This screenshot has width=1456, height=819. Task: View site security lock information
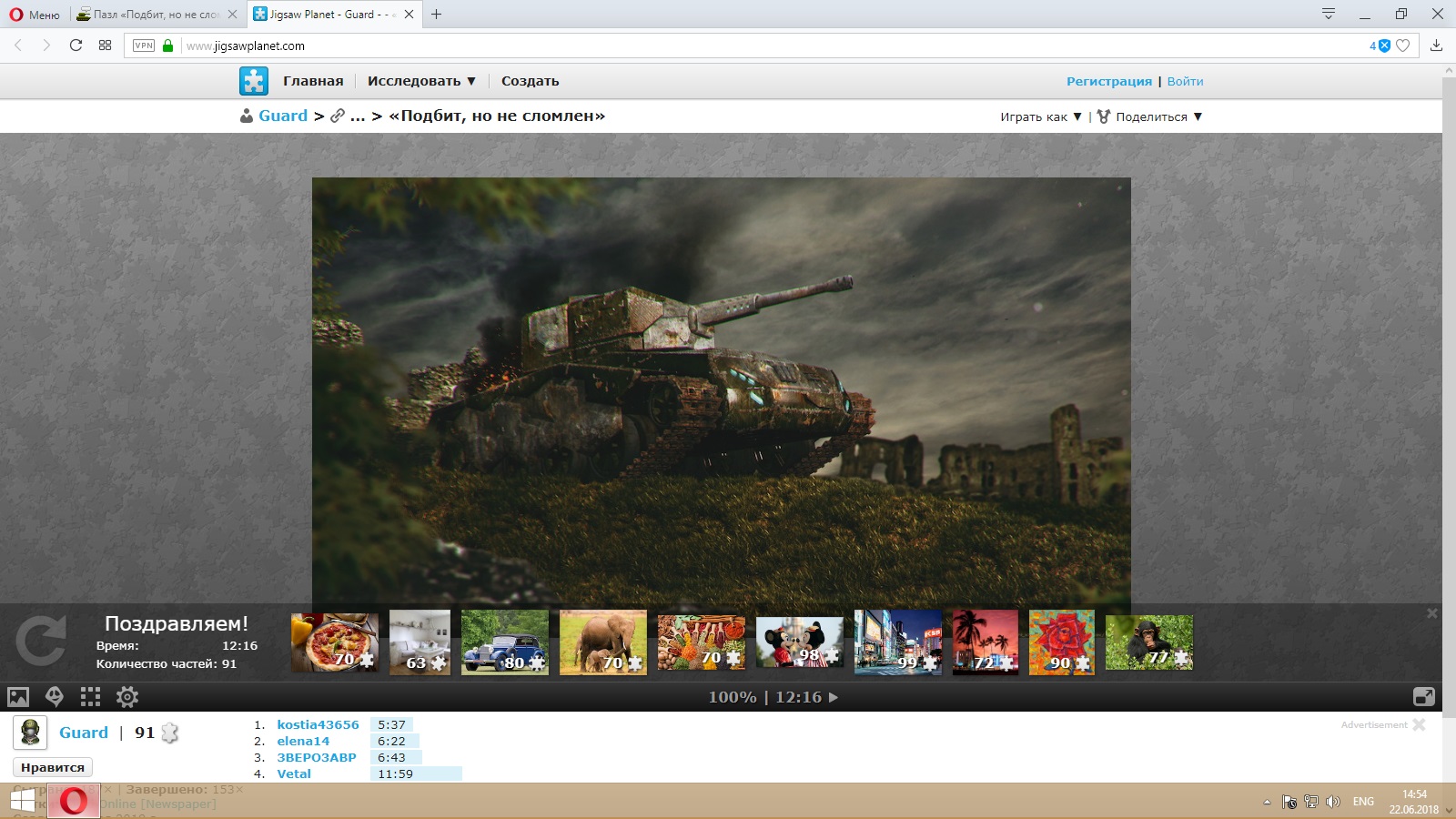tap(167, 45)
